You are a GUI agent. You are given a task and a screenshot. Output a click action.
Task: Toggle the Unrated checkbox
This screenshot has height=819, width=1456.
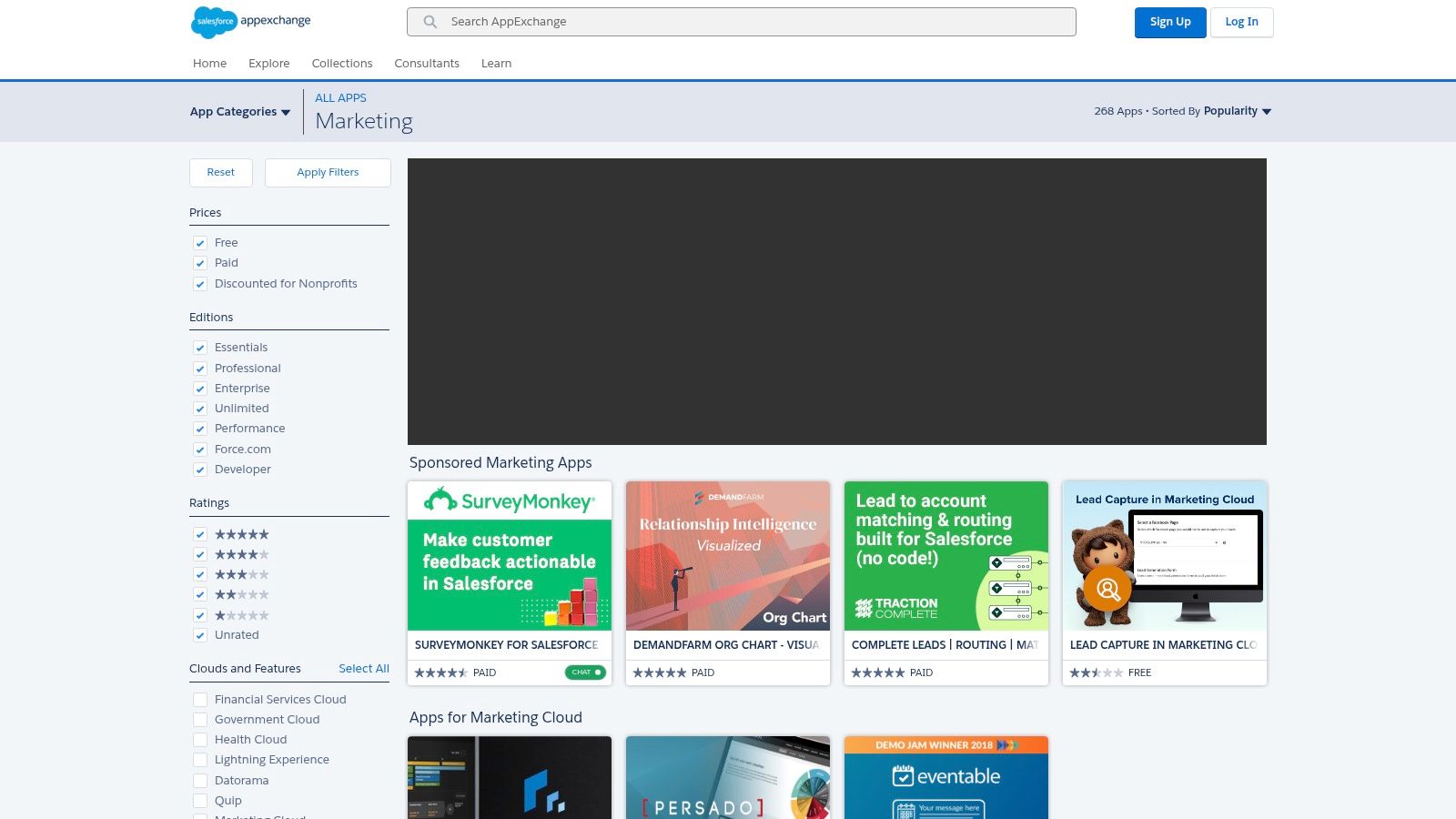[200, 635]
